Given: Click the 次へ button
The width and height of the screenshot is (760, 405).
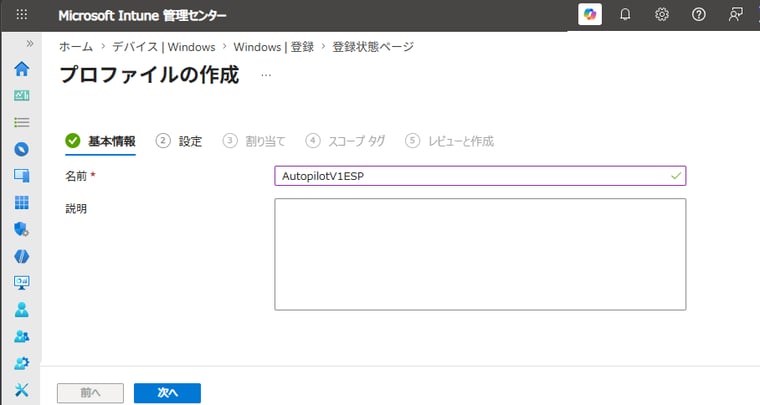Looking at the screenshot, I should 167,393.
